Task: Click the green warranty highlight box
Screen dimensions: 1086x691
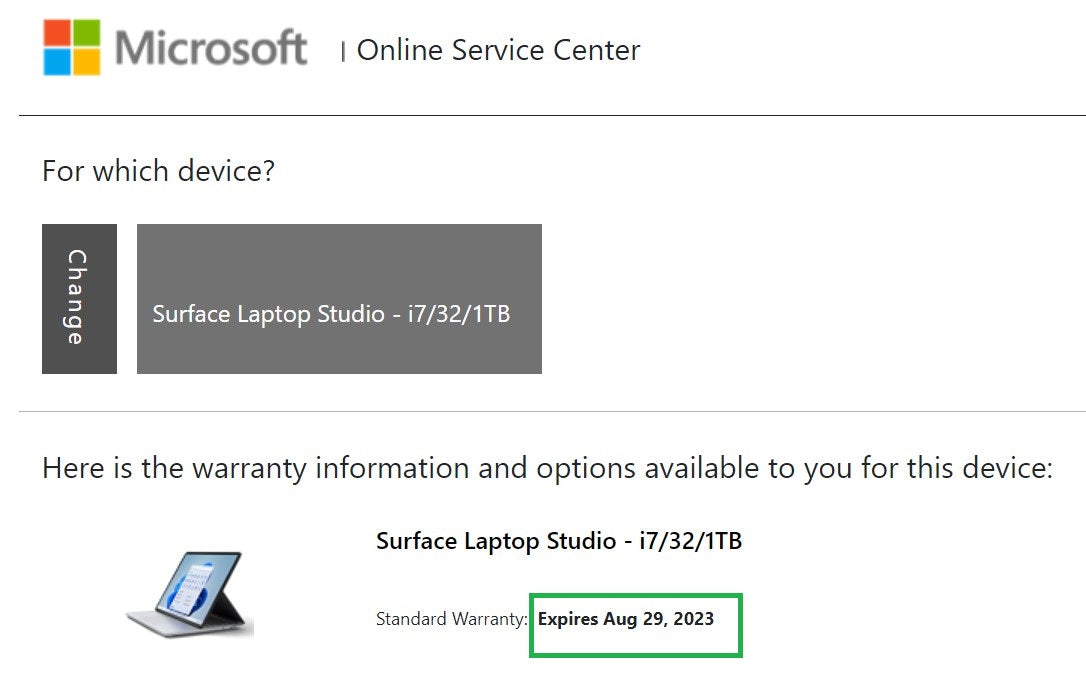Action: click(x=635, y=624)
